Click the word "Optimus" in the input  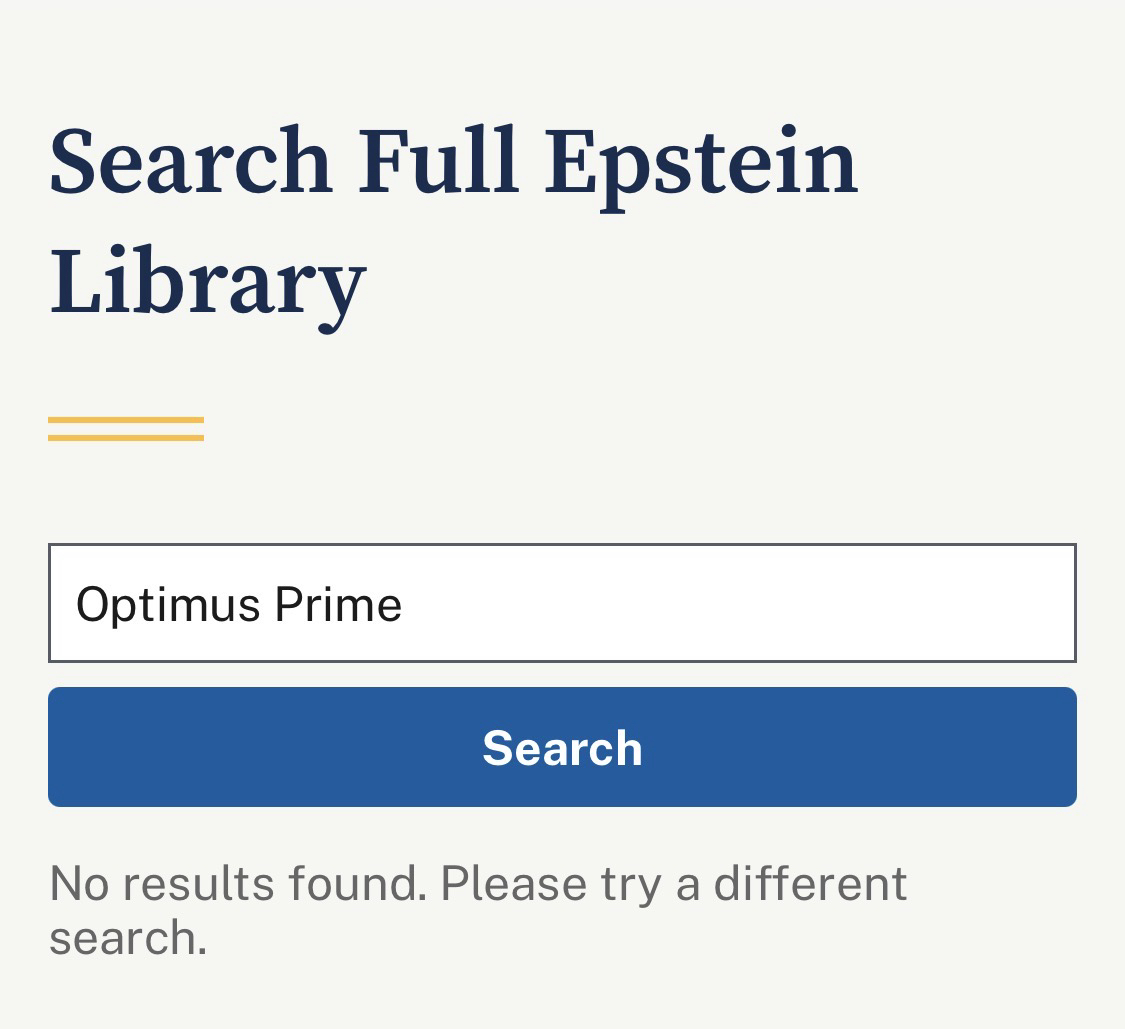click(x=168, y=604)
